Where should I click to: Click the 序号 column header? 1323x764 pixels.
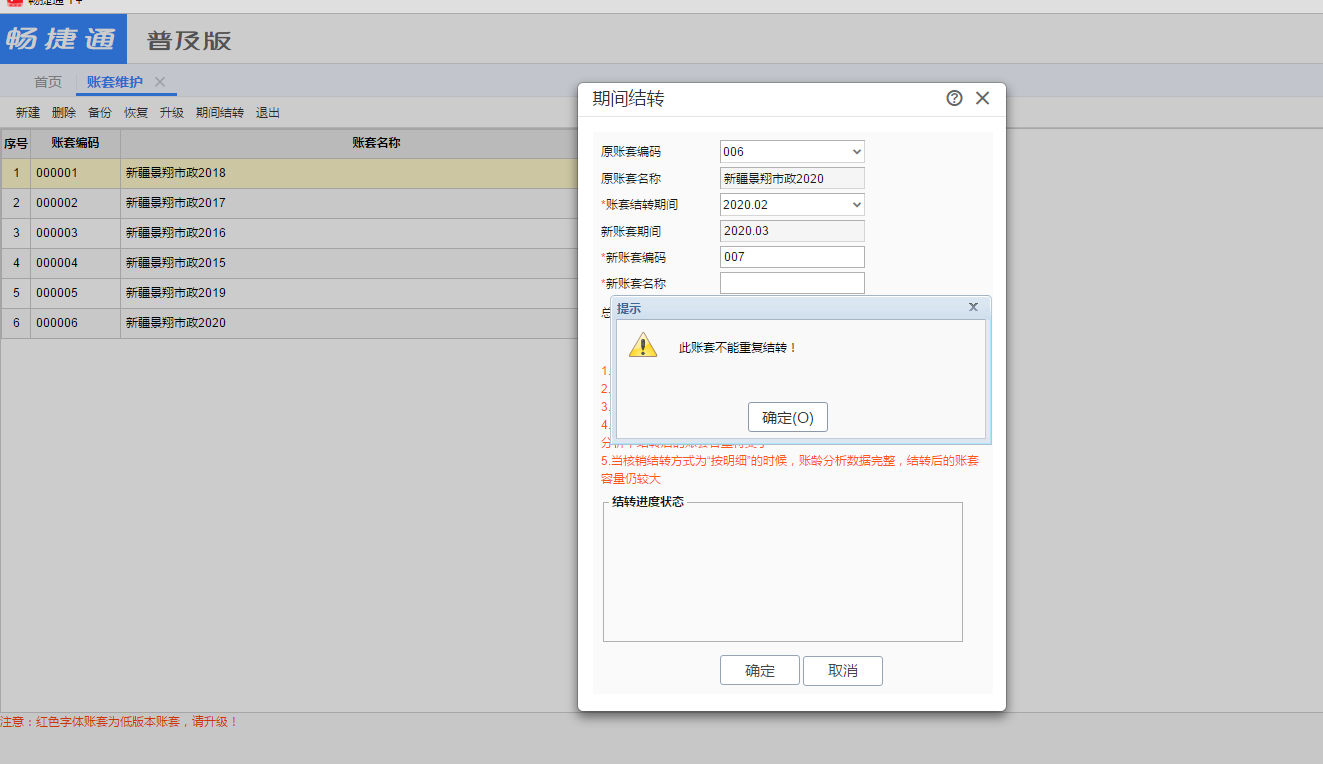pos(16,143)
